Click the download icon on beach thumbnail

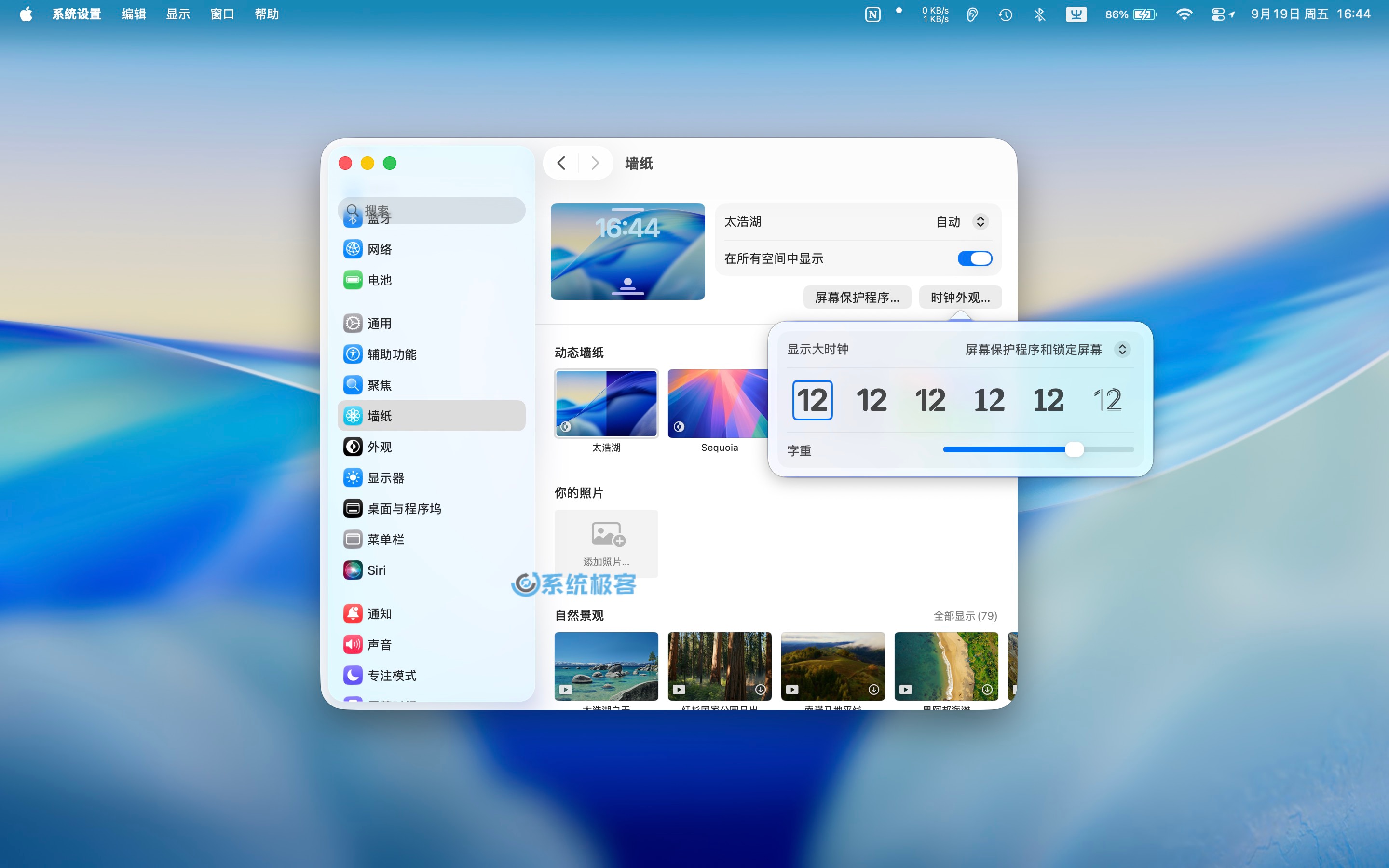point(987,690)
